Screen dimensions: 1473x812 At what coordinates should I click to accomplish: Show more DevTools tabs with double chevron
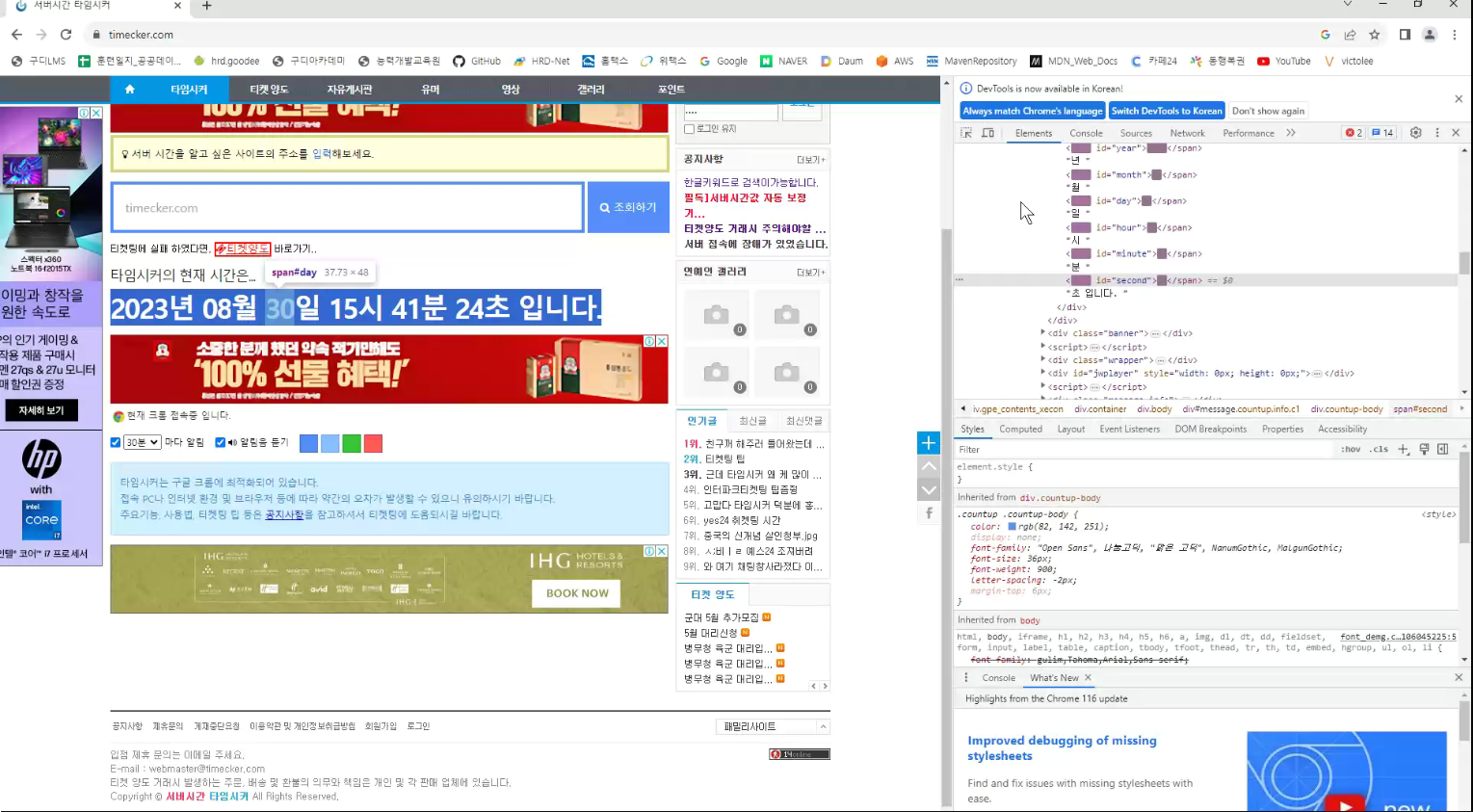click(x=1291, y=133)
